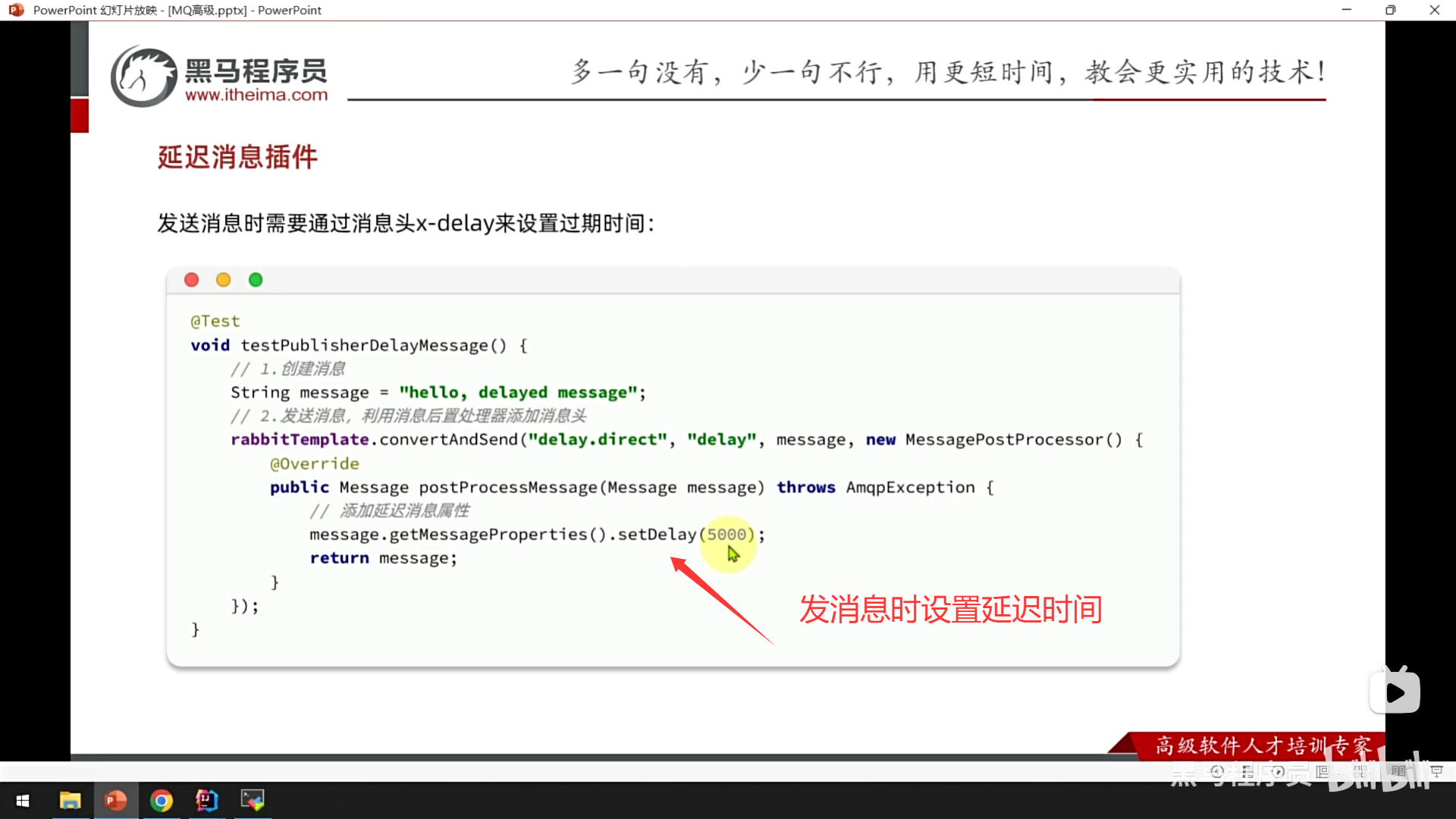Restore down the PowerPoint window

(x=1390, y=10)
